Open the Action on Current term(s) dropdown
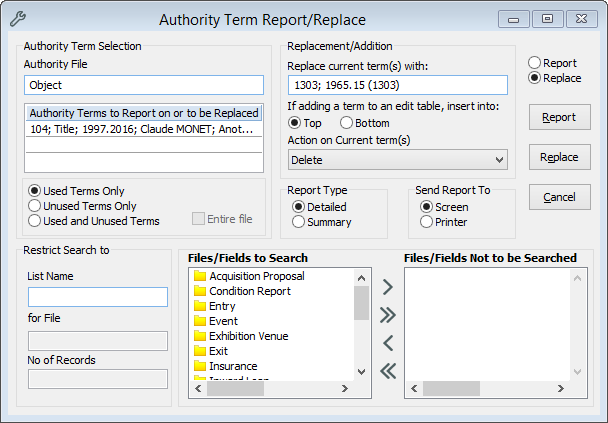 398,160
